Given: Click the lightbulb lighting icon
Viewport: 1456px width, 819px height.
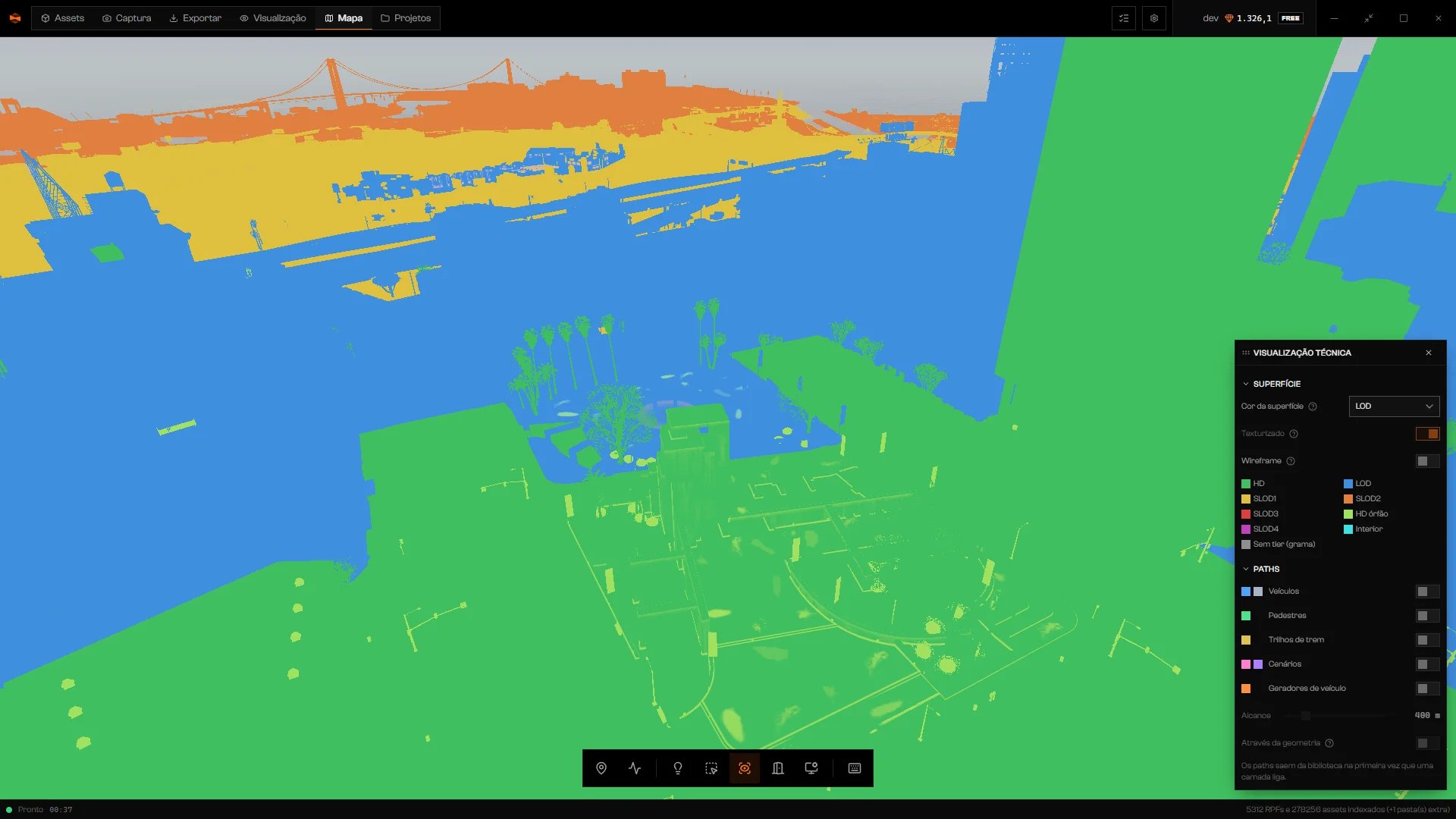Looking at the screenshot, I should click(678, 768).
